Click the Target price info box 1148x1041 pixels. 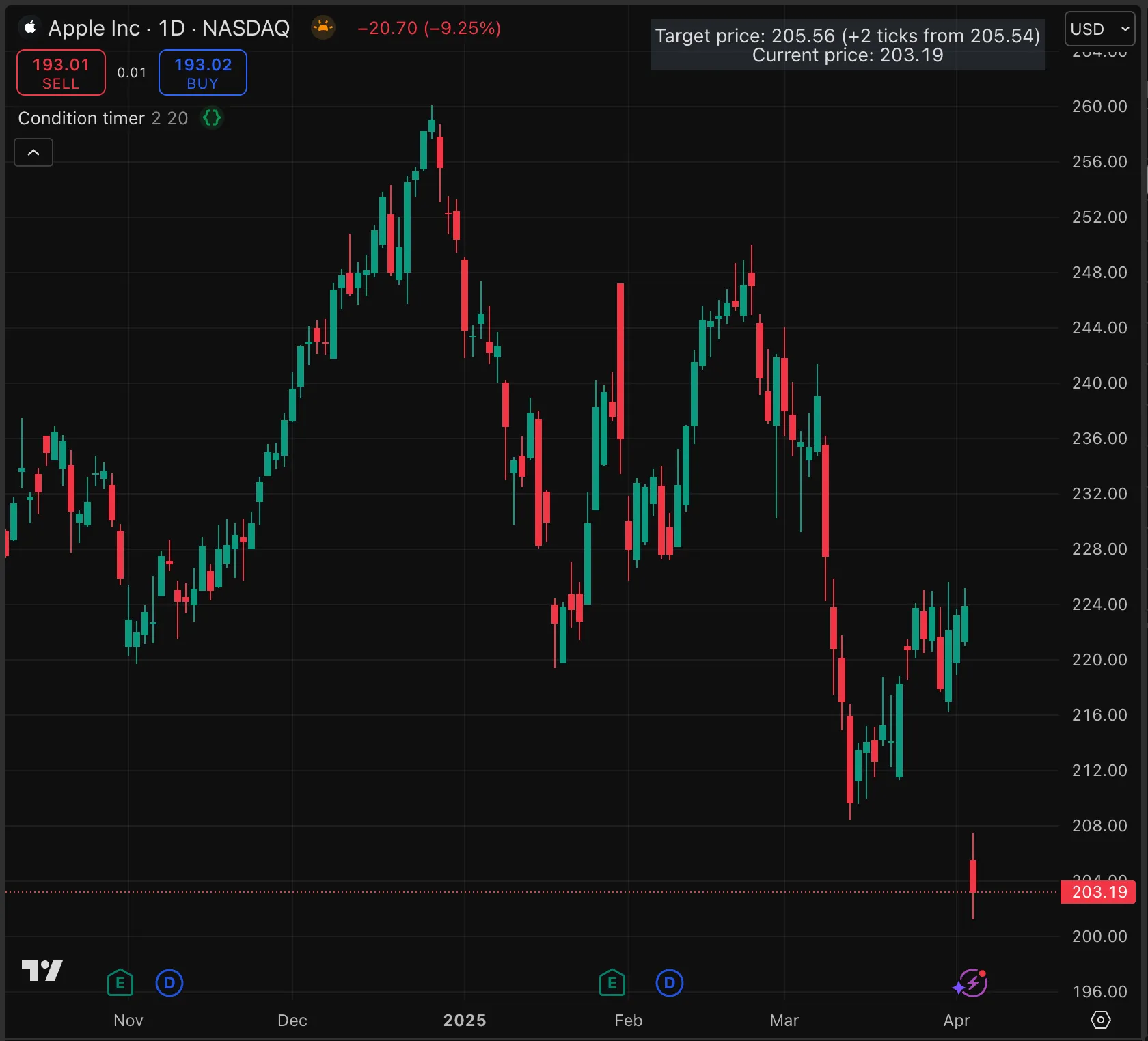click(x=847, y=45)
